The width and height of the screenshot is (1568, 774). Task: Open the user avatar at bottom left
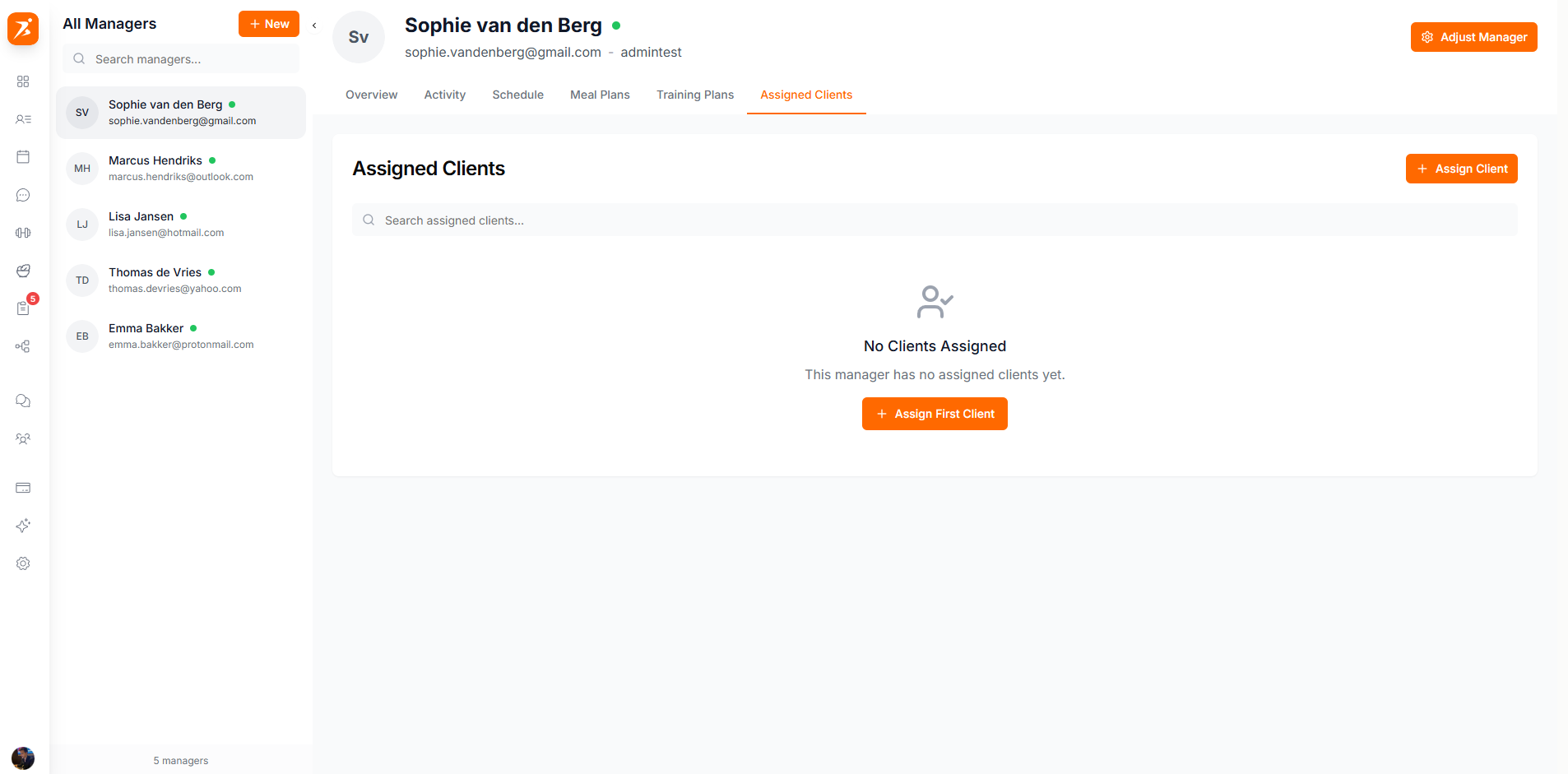[22, 758]
